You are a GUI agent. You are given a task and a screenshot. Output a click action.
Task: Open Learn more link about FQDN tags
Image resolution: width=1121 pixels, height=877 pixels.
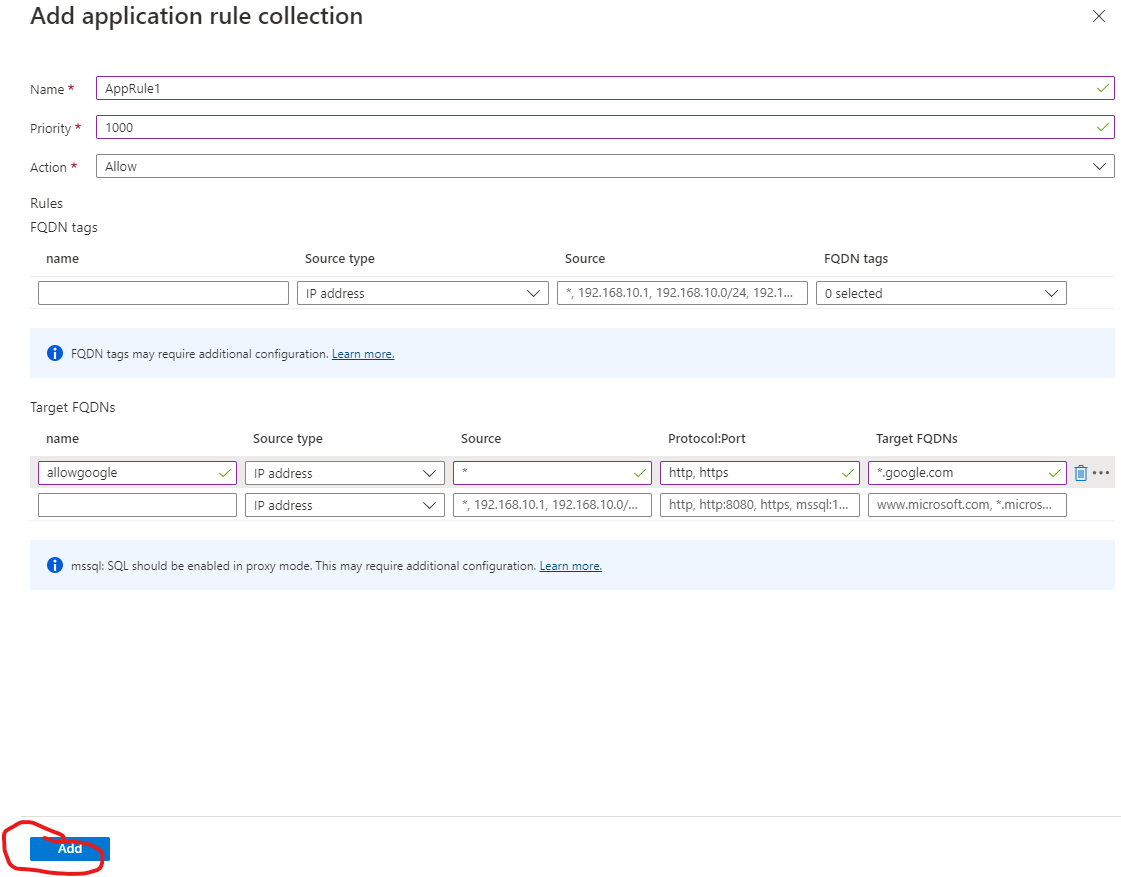363,353
